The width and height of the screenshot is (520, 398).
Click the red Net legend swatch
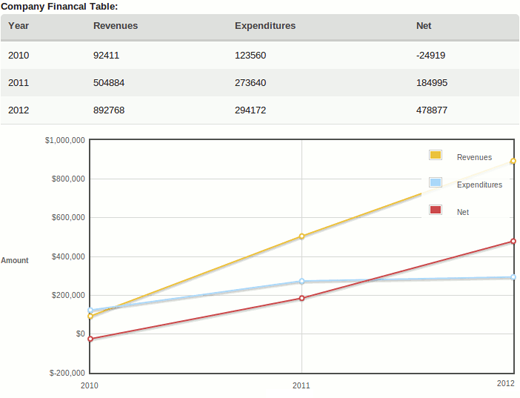[x=436, y=210]
